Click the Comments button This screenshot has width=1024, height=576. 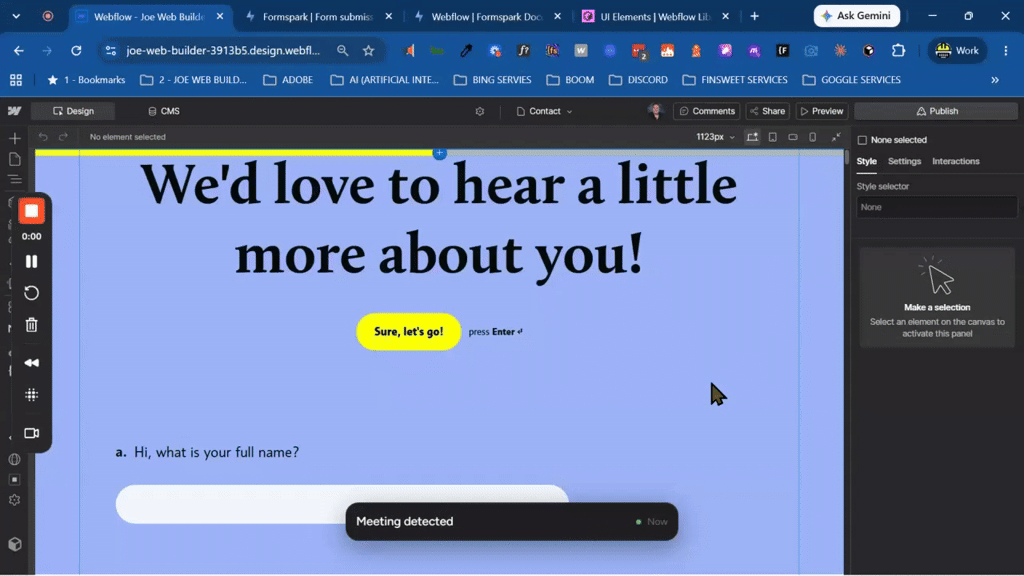707,111
